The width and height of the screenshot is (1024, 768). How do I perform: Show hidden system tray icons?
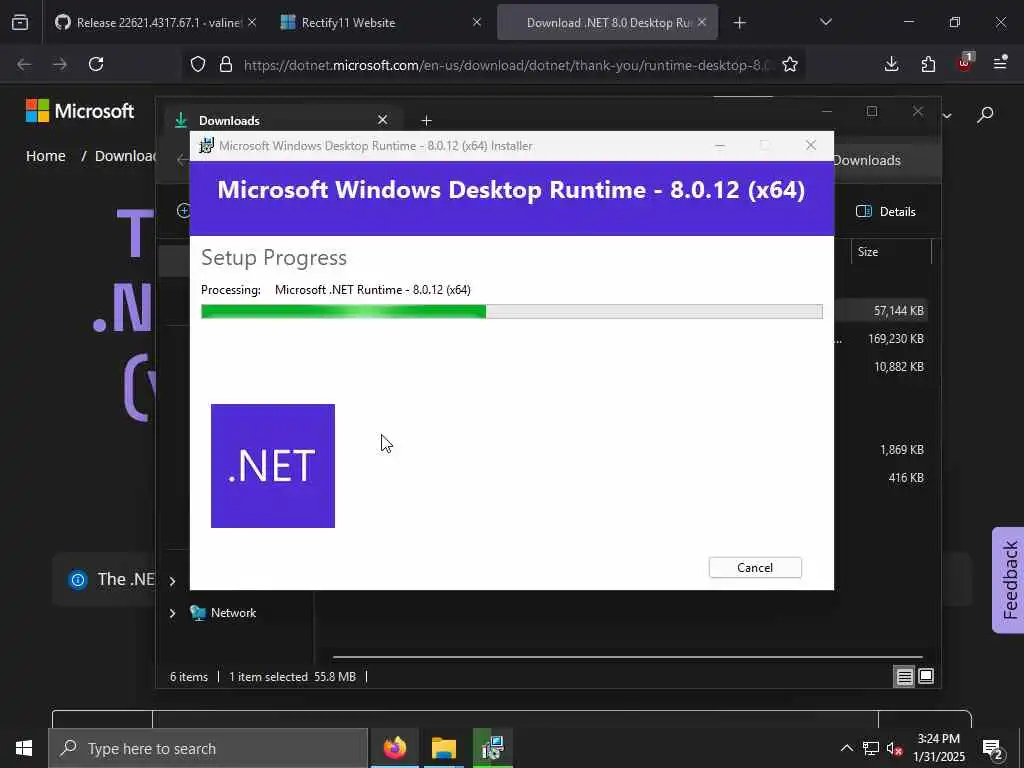click(846, 748)
